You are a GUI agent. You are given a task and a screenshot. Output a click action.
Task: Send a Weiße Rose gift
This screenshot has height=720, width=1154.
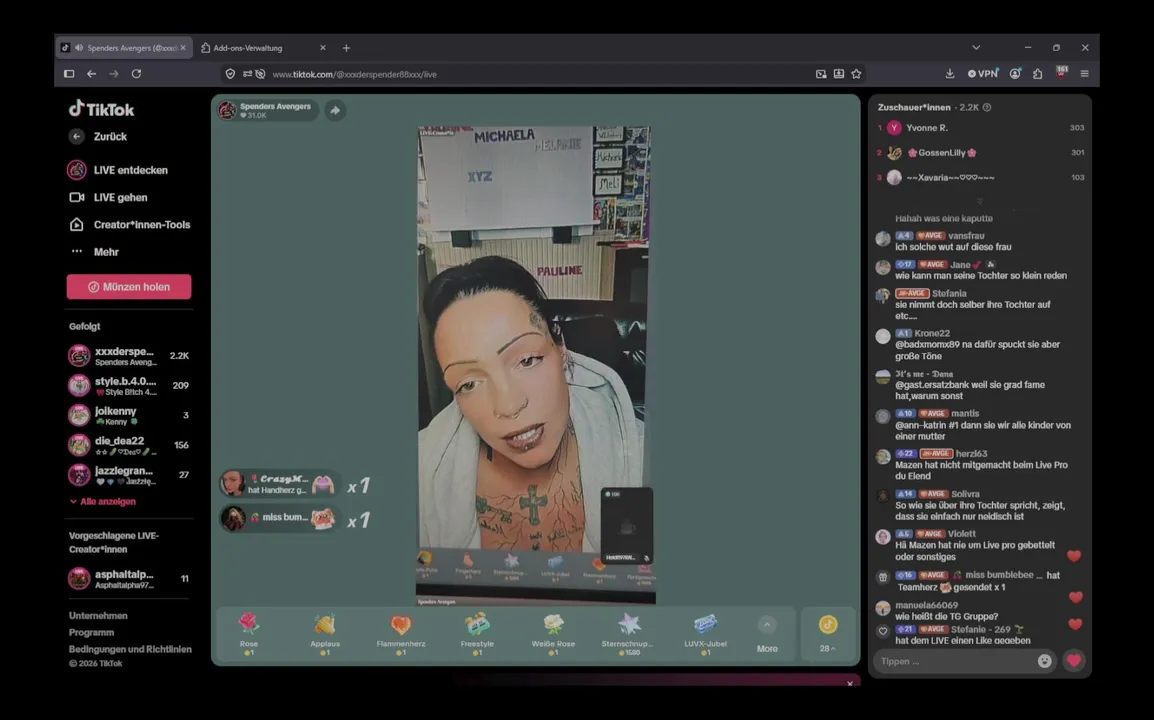click(553, 634)
